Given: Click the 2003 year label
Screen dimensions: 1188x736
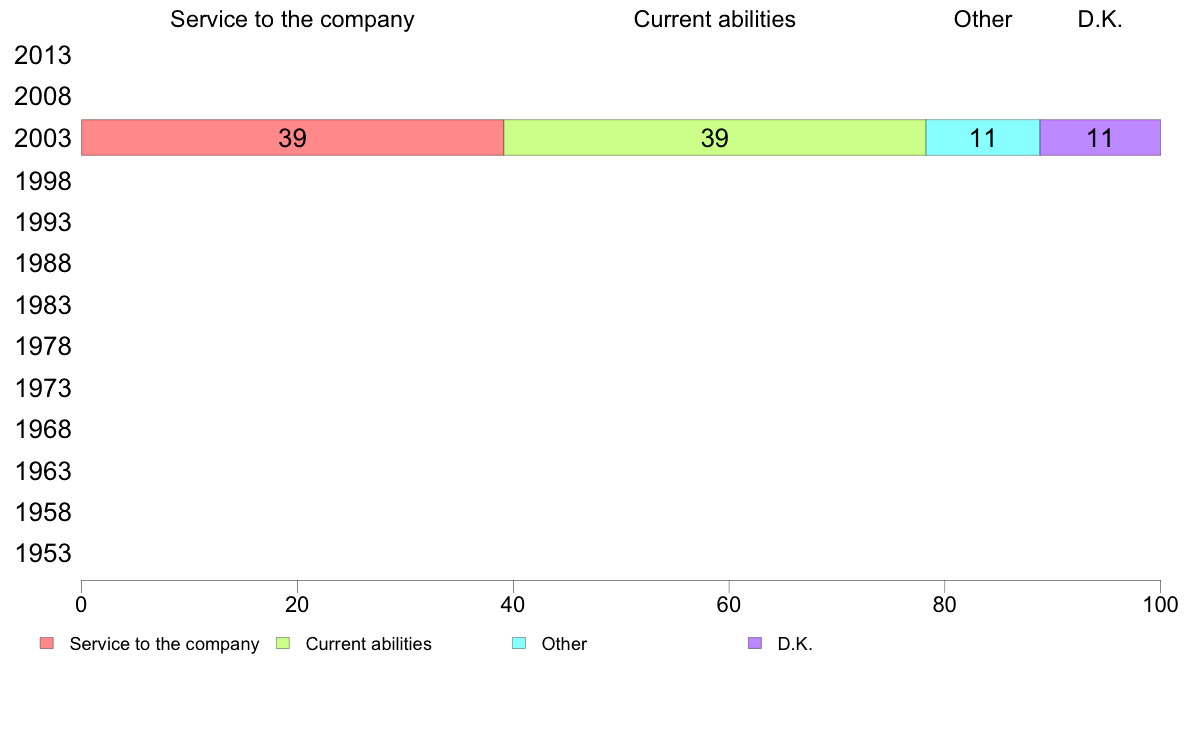Looking at the screenshot, I should (43, 139).
